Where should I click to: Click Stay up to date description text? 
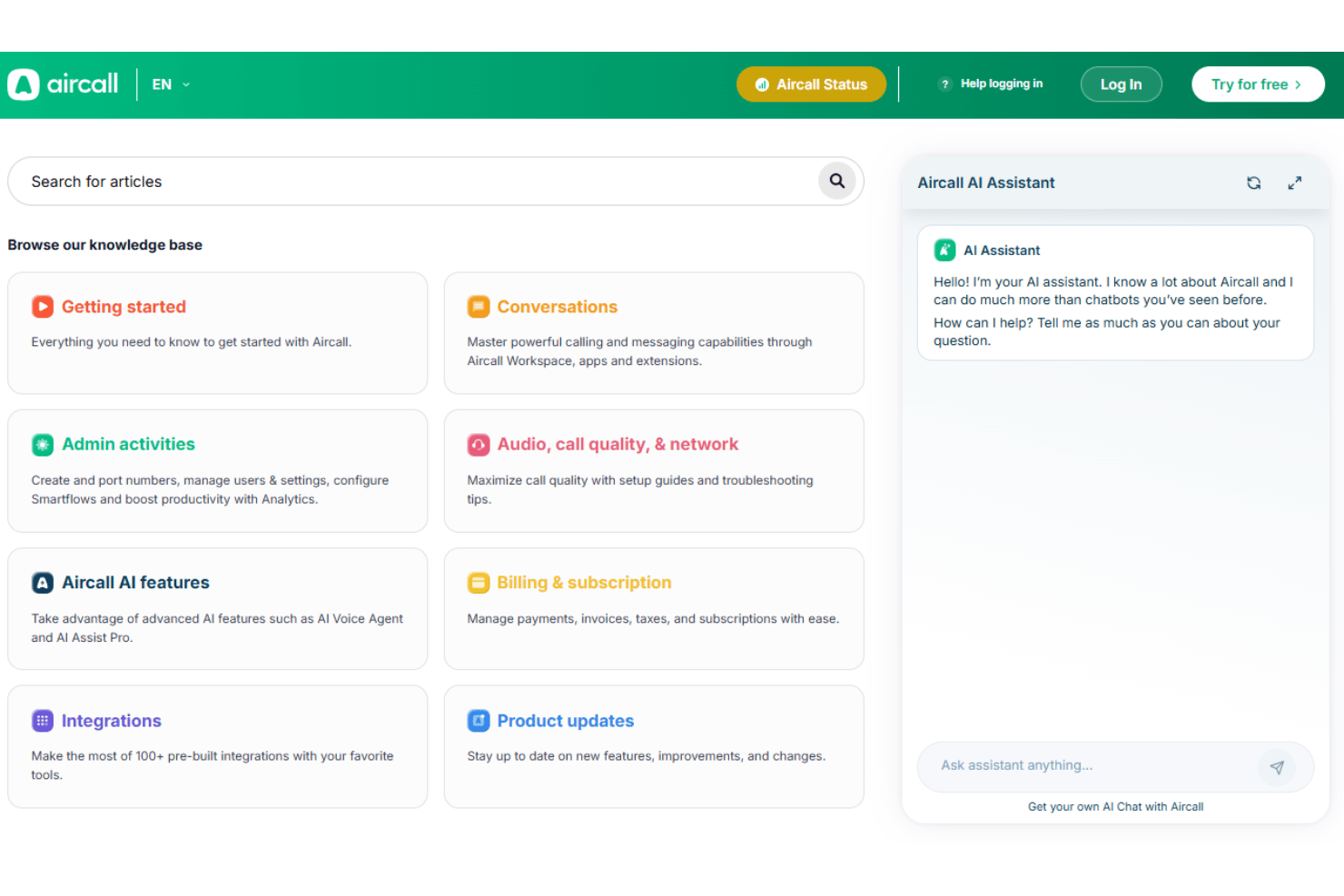(x=647, y=756)
